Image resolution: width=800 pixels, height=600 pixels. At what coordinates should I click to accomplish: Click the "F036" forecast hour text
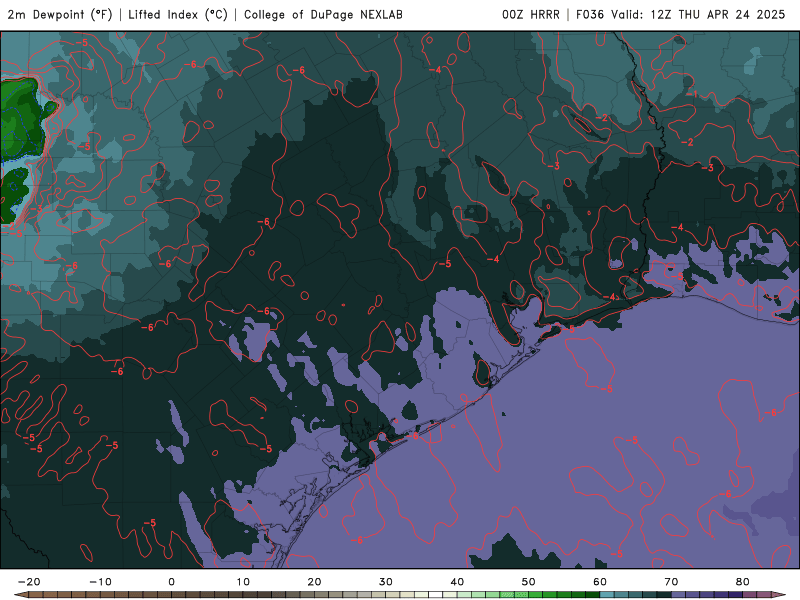point(590,15)
